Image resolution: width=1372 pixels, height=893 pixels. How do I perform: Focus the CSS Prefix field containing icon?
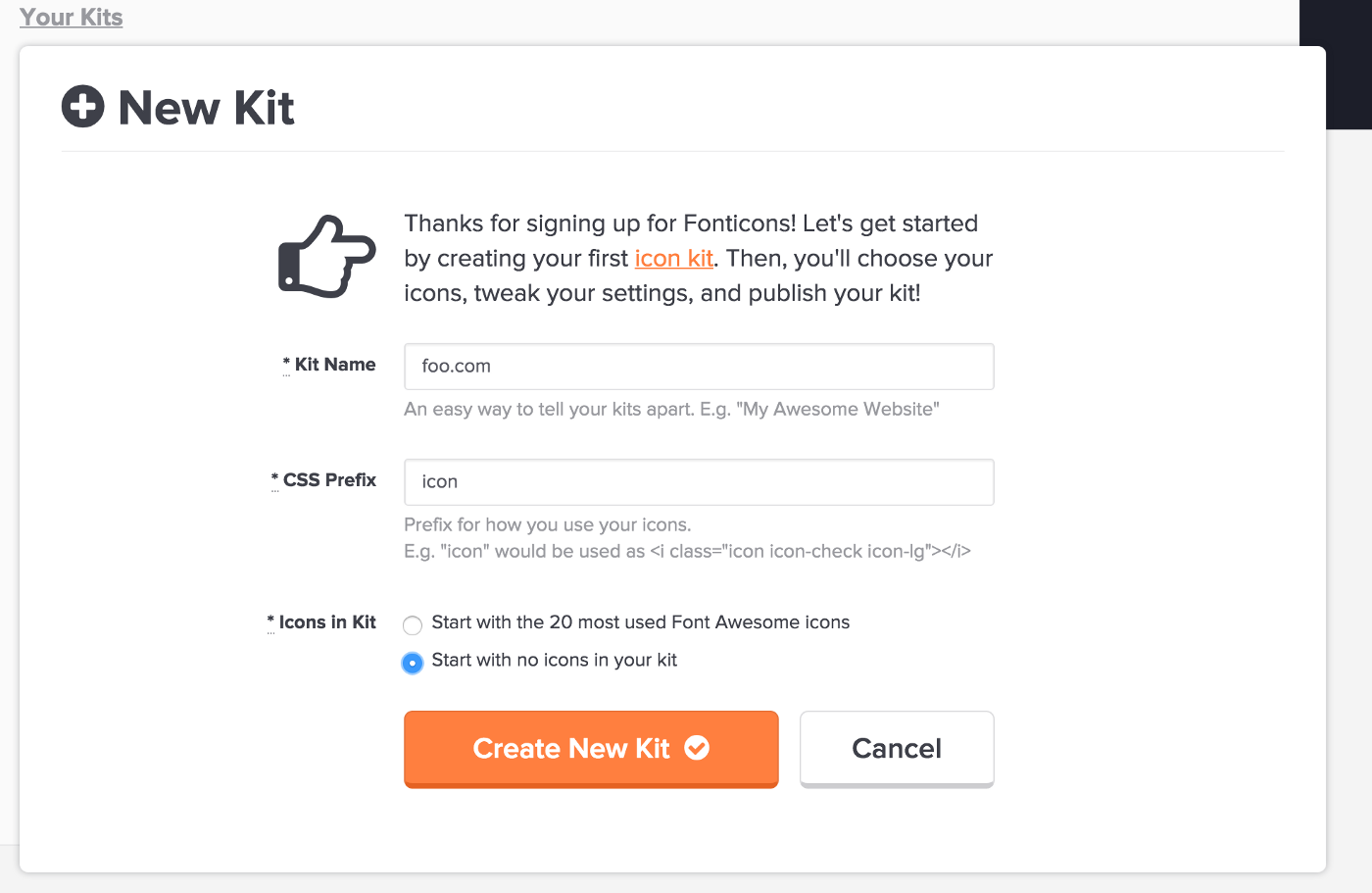[699, 482]
